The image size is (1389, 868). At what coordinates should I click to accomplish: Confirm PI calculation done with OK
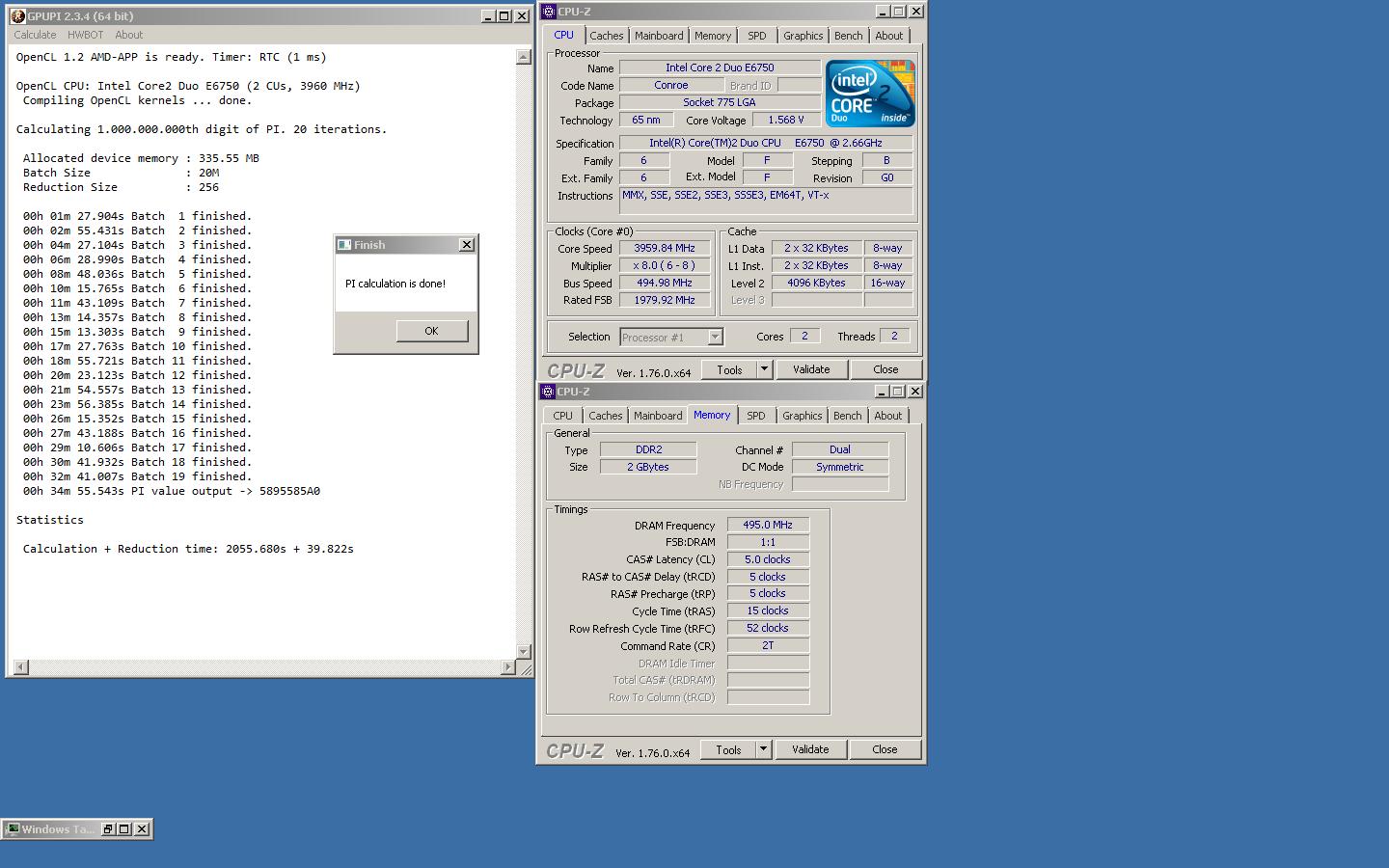click(431, 331)
